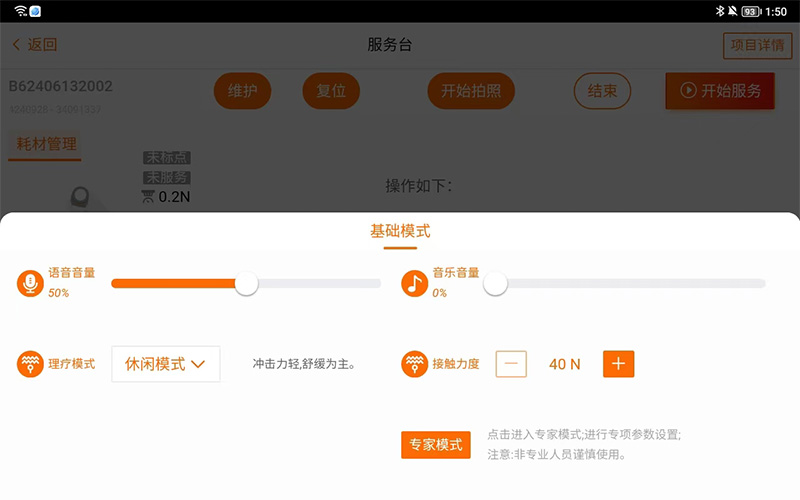Click the music volume slider handle
800x500 pixels.
(495, 284)
